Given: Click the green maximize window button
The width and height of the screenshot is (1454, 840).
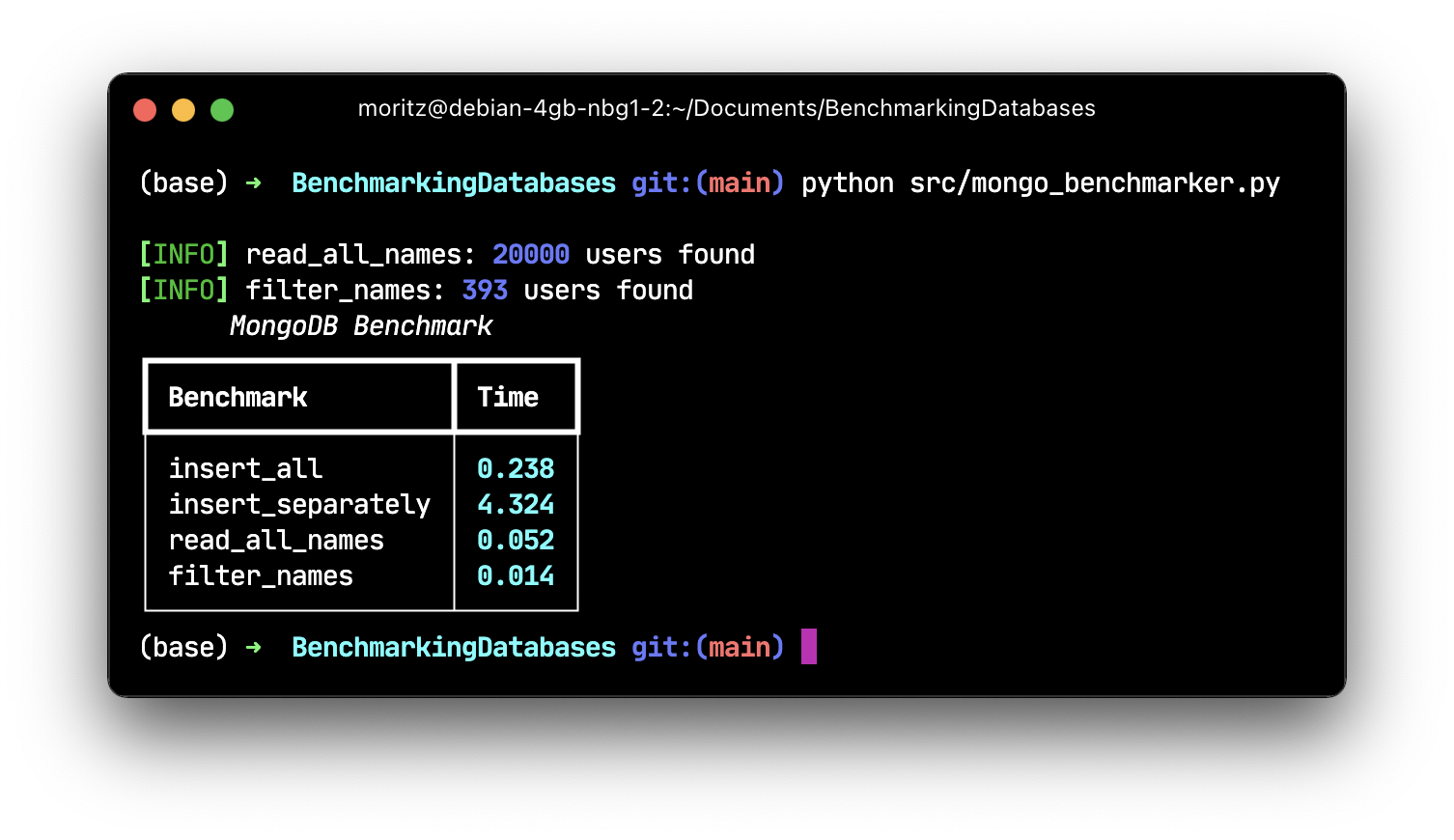Looking at the screenshot, I should 222,110.
